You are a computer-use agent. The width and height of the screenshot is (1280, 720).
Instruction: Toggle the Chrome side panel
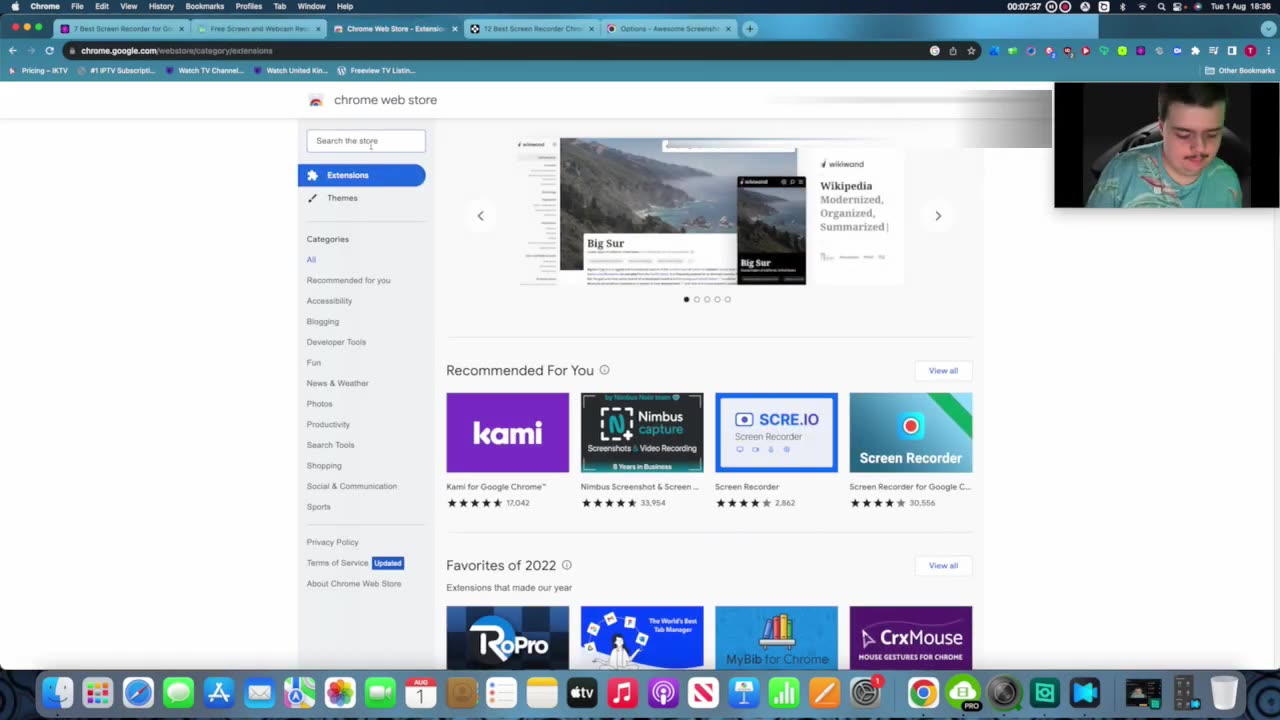coord(1232,50)
